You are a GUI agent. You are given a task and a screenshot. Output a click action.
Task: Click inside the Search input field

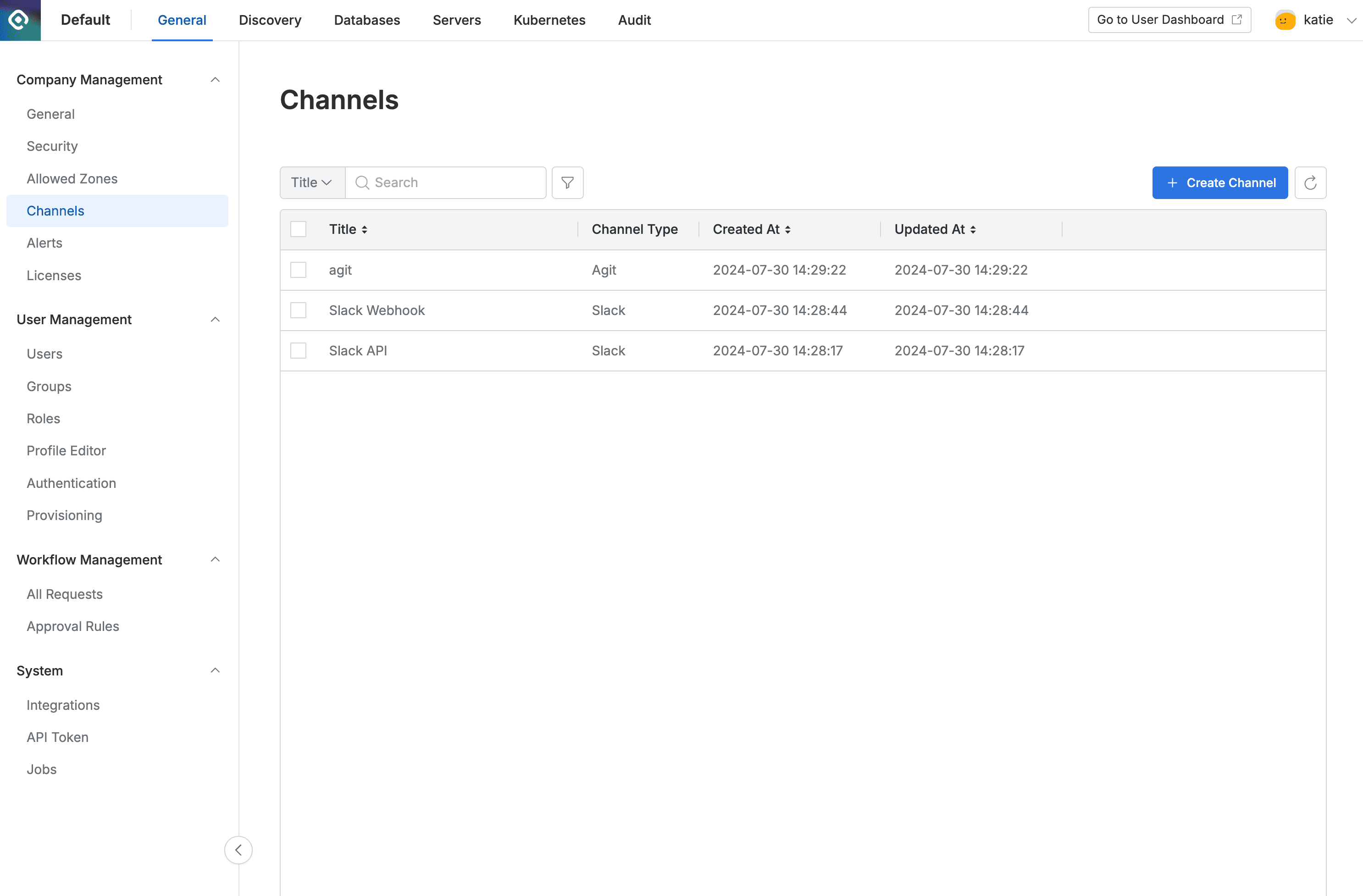point(453,183)
